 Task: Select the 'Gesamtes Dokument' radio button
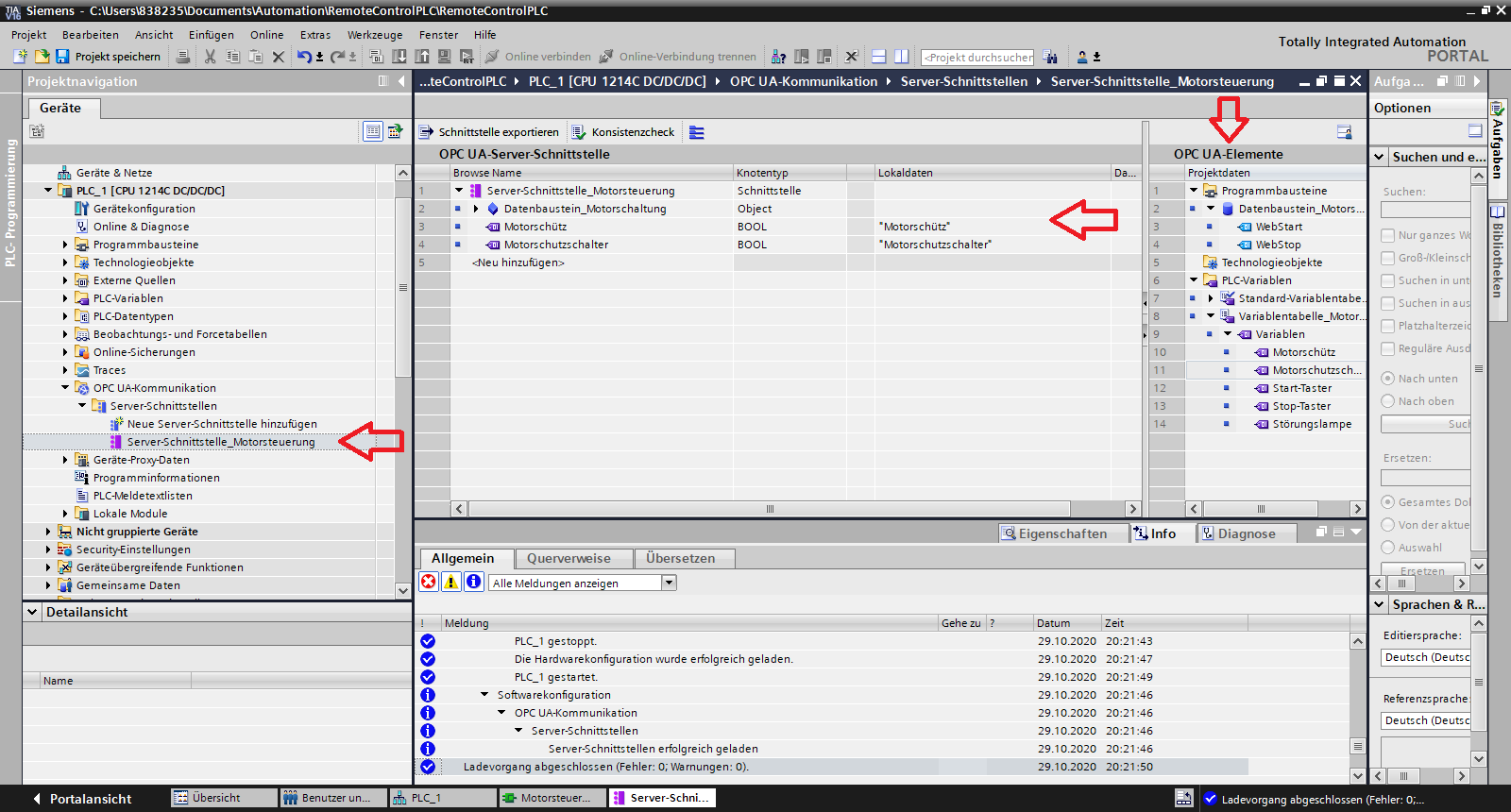[x=1387, y=502]
